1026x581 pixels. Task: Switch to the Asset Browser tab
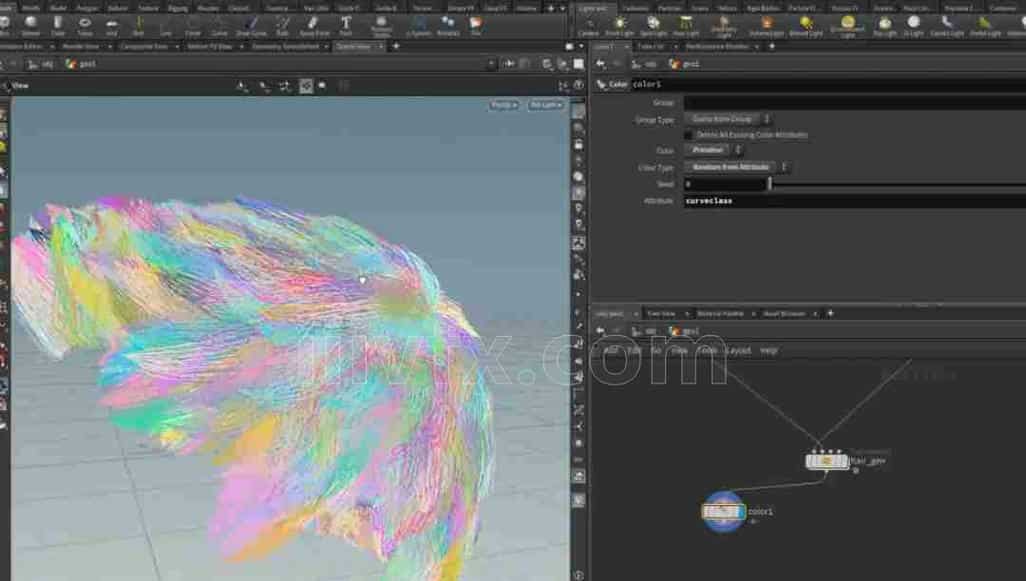pos(784,314)
